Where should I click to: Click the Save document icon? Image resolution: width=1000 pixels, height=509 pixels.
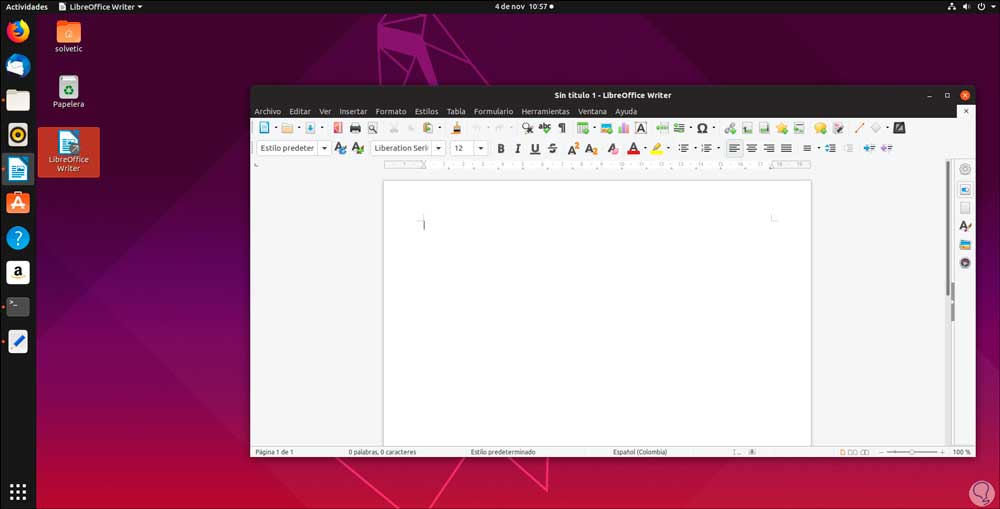[311, 128]
